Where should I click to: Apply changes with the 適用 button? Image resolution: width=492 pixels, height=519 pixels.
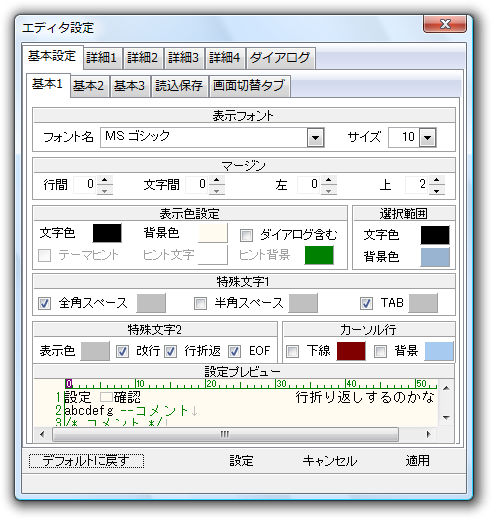tap(418, 461)
